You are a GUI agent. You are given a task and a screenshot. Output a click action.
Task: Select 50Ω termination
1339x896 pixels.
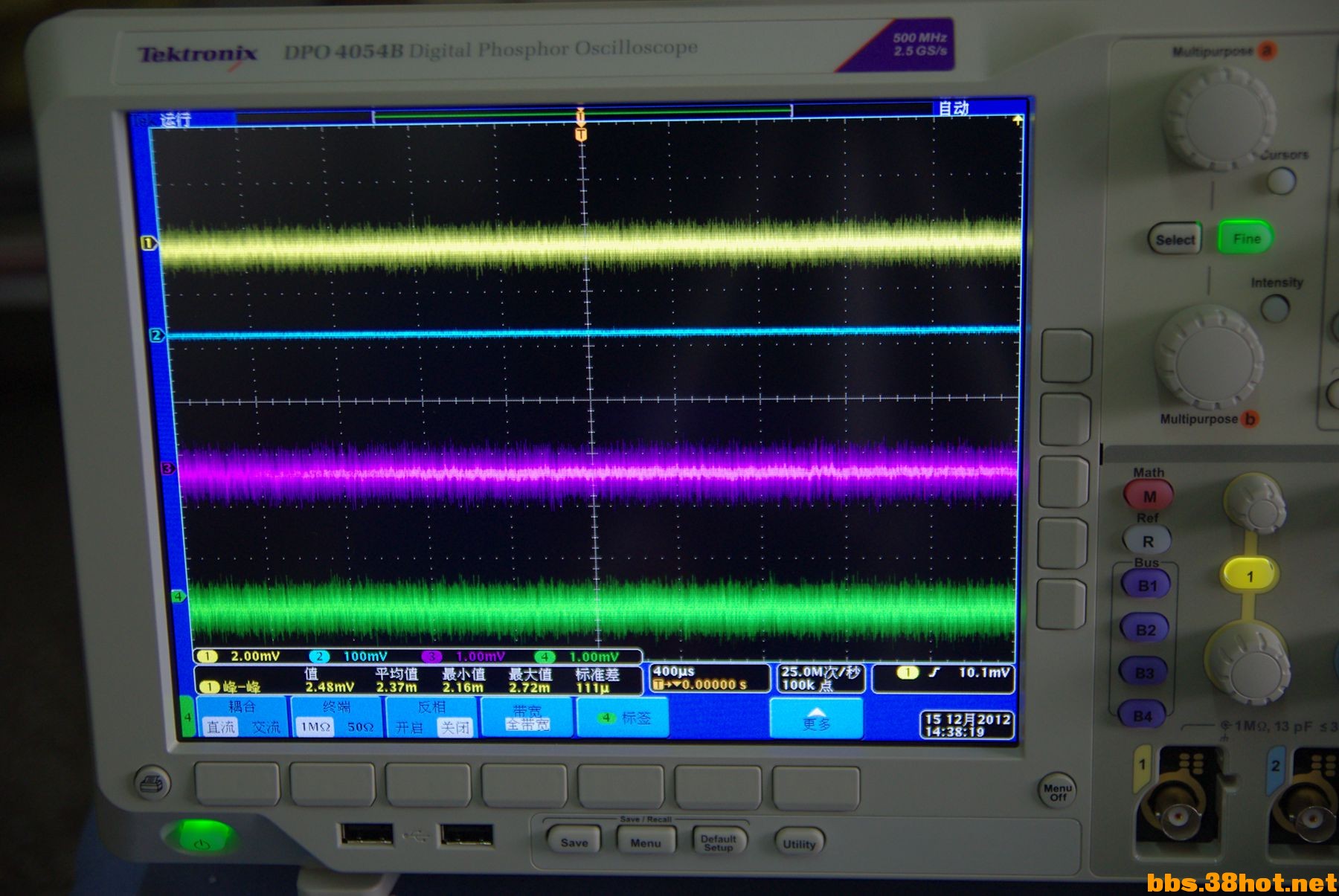361,727
